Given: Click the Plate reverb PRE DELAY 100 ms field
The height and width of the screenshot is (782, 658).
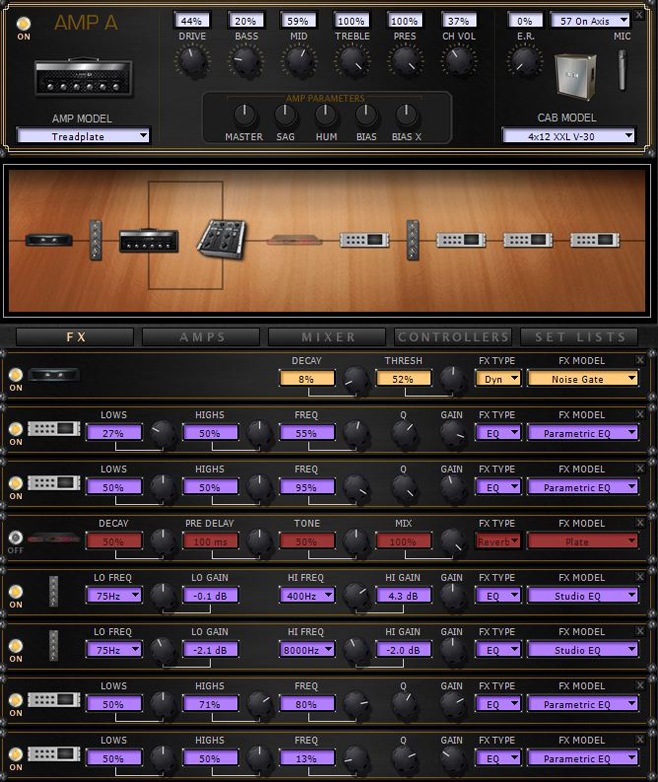Looking at the screenshot, I should pos(210,542).
